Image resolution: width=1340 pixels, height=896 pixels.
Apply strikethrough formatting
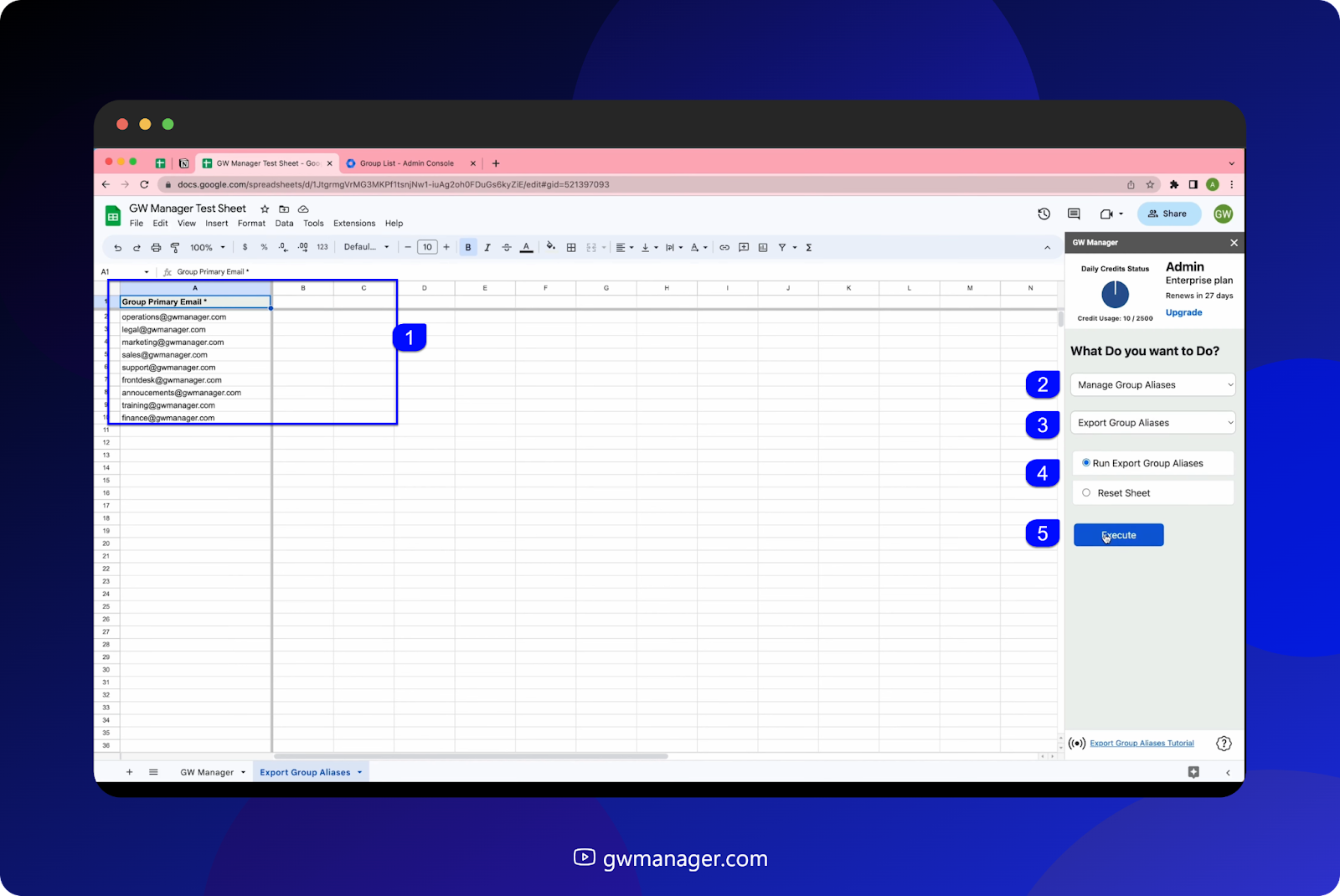pos(507,248)
